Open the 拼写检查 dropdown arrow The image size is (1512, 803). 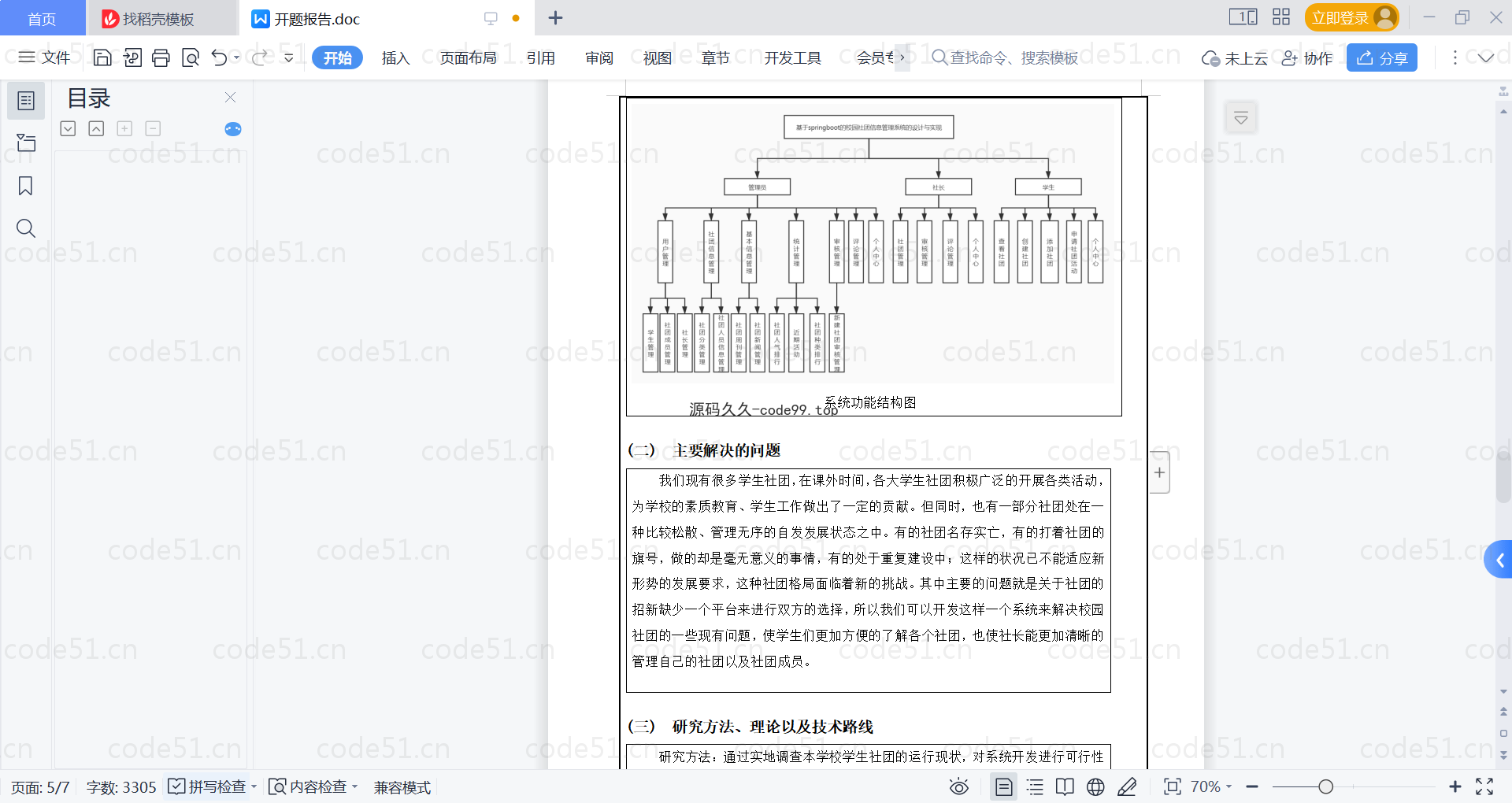pyautogui.click(x=254, y=786)
